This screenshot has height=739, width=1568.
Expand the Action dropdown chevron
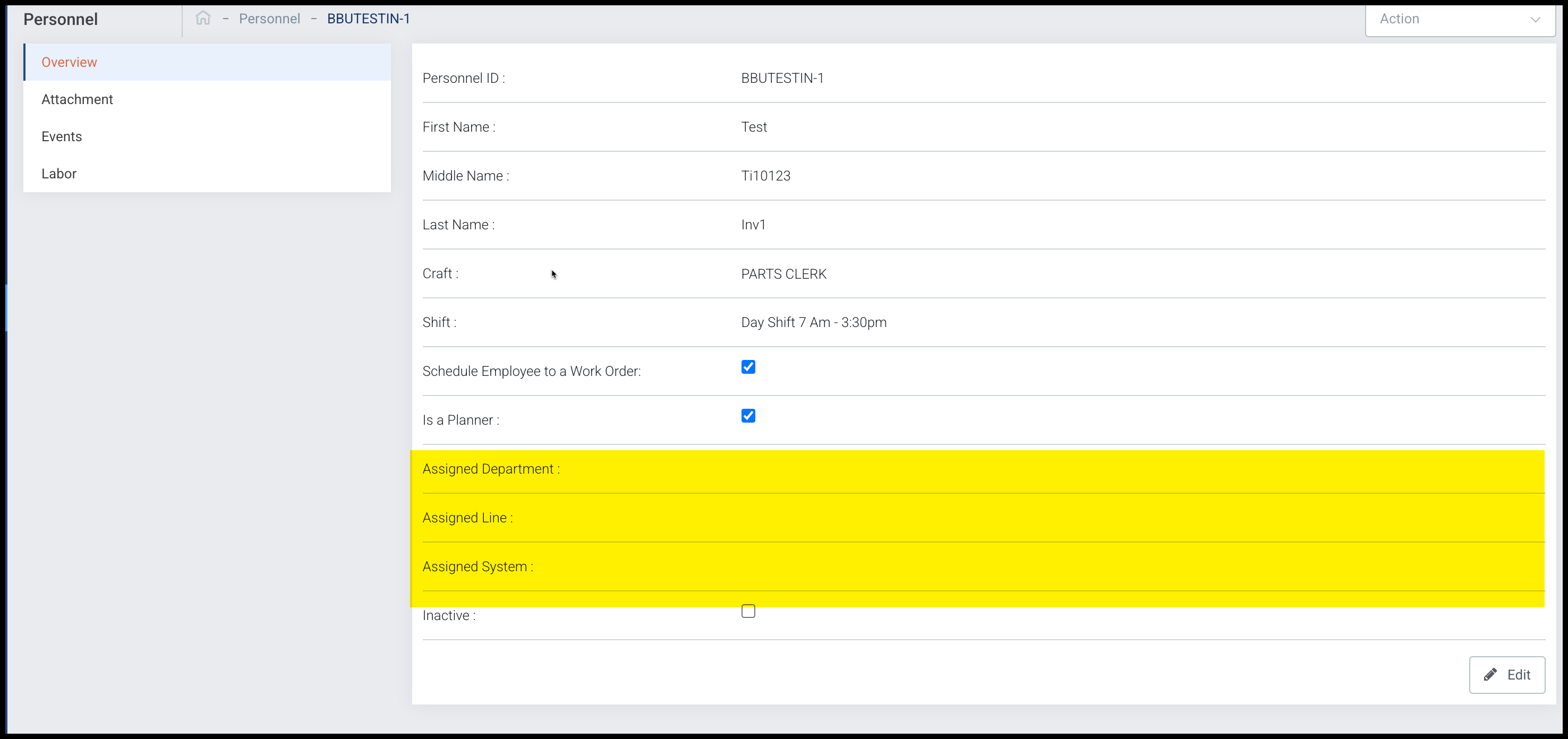pyautogui.click(x=1535, y=20)
